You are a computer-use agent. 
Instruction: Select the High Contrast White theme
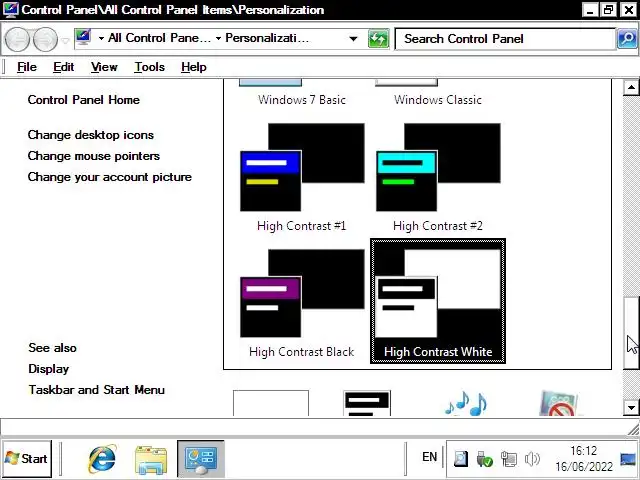[438, 301]
